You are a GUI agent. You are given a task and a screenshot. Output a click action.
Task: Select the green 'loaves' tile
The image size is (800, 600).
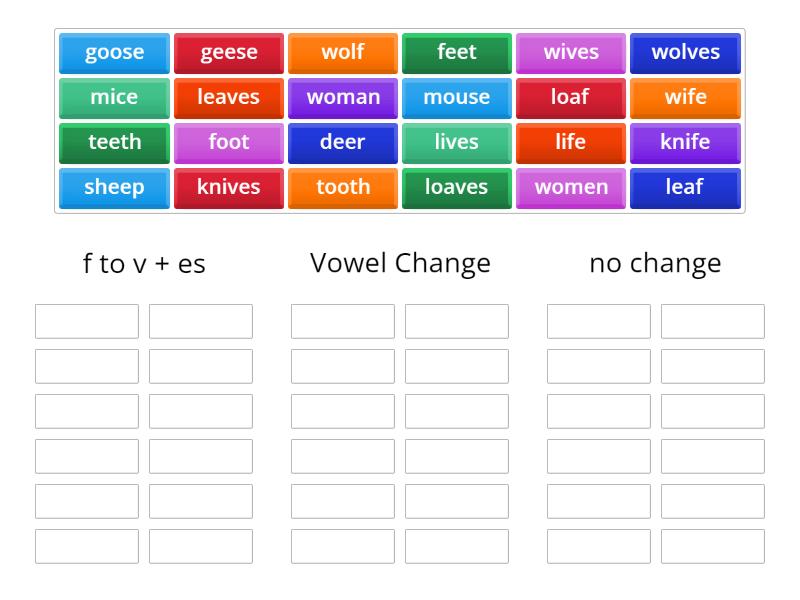[457, 187]
